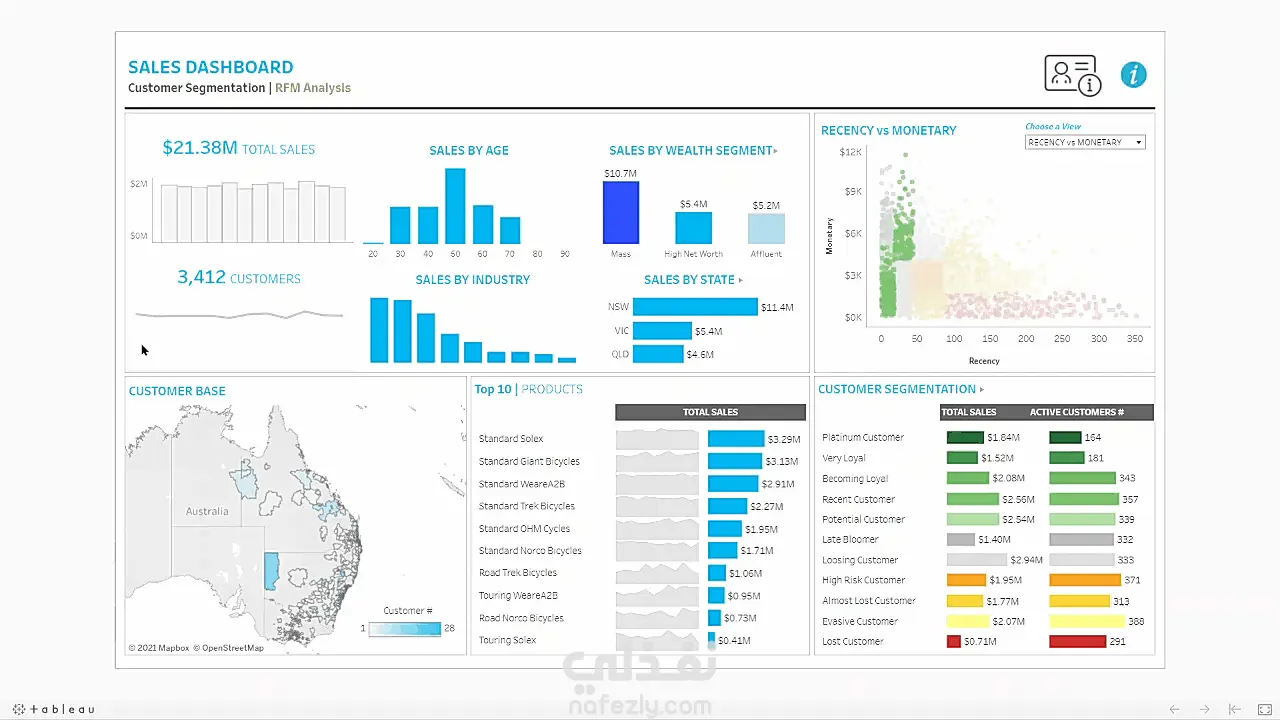This screenshot has width=1280, height=720.
Task: Click the Standard Solex $3.29M bar
Action: [x=736, y=439]
